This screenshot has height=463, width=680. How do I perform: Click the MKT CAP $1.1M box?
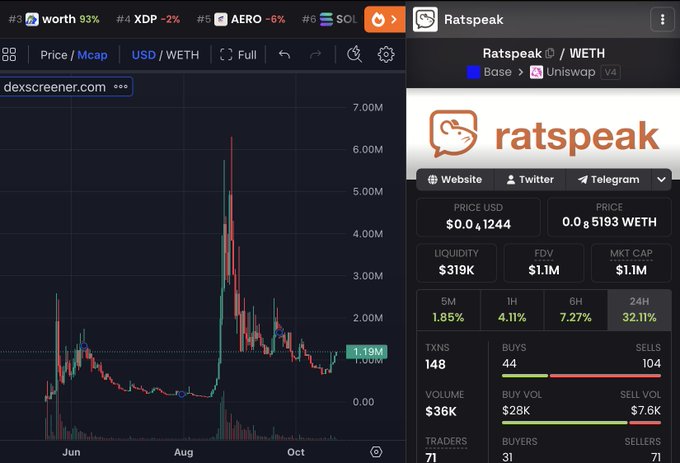coord(631,263)
